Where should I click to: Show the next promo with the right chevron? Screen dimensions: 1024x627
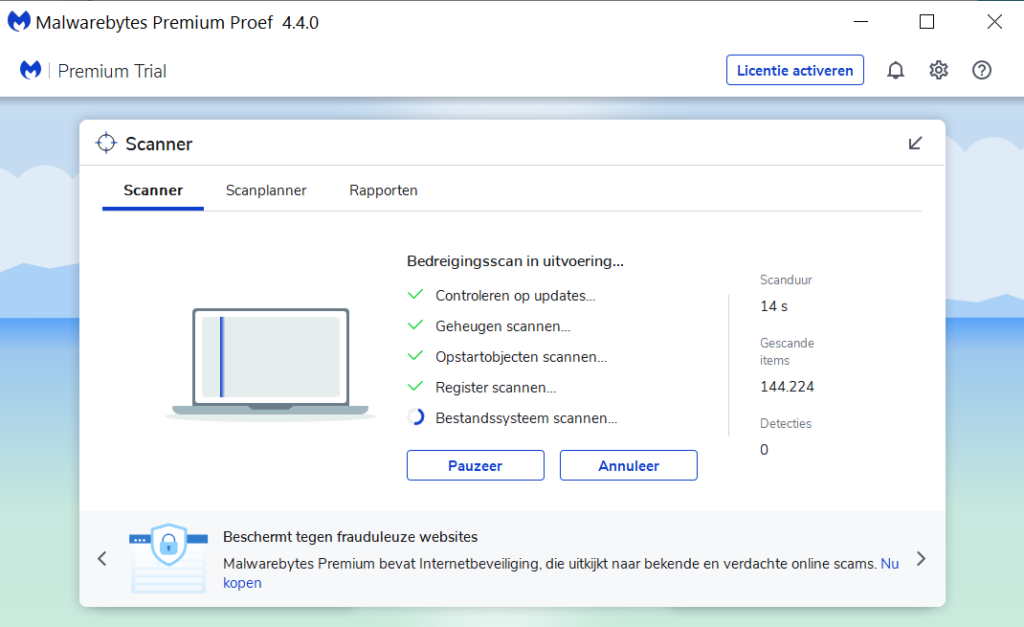click(x=921, y=558)
